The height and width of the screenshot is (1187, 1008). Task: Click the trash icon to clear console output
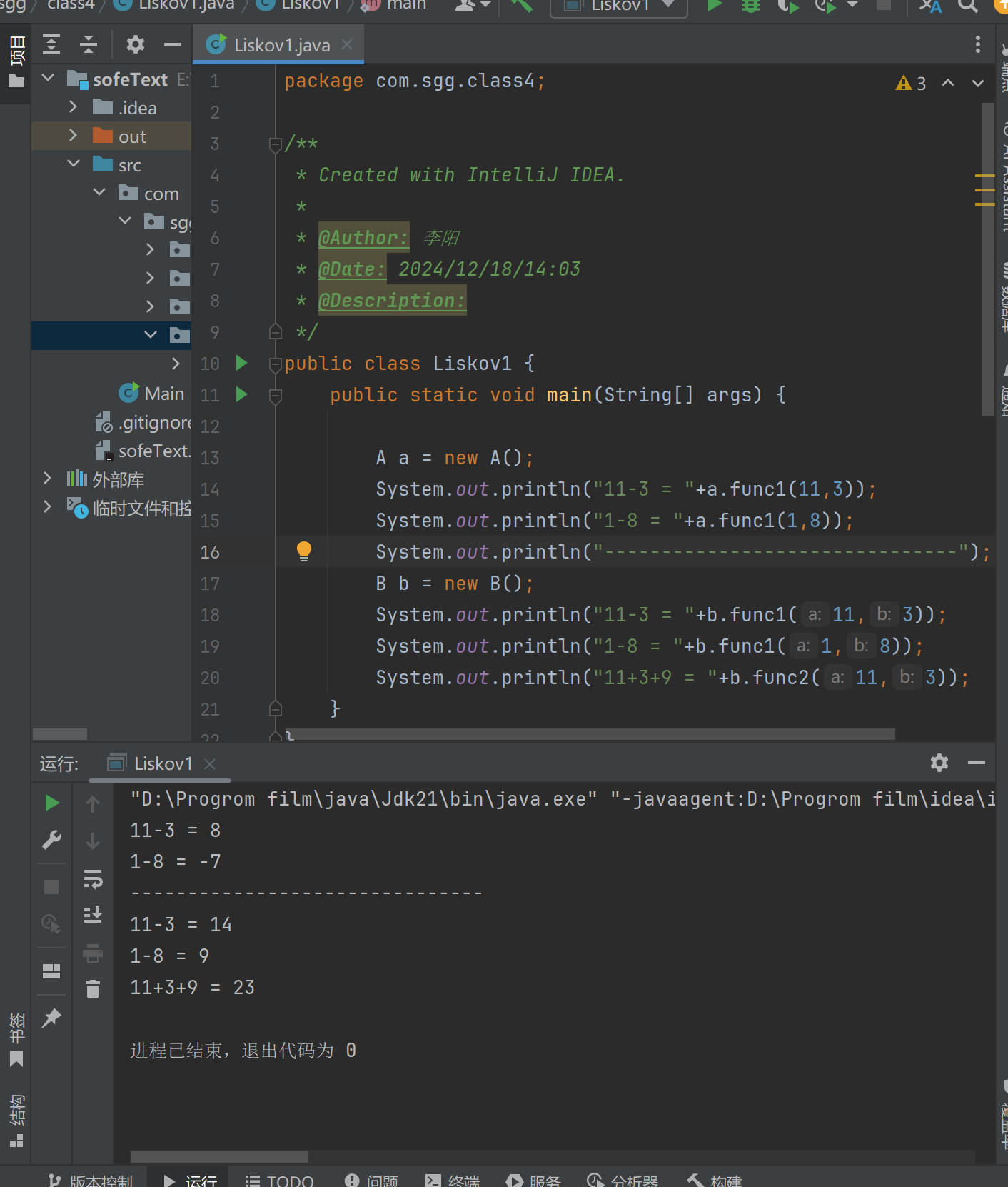(x=93, y=989)
